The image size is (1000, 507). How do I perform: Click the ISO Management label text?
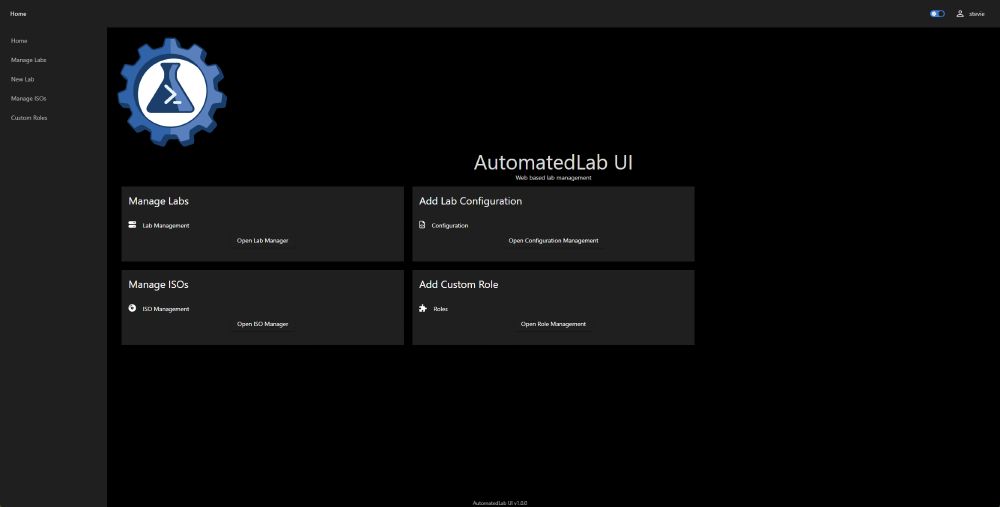(166, 309)
